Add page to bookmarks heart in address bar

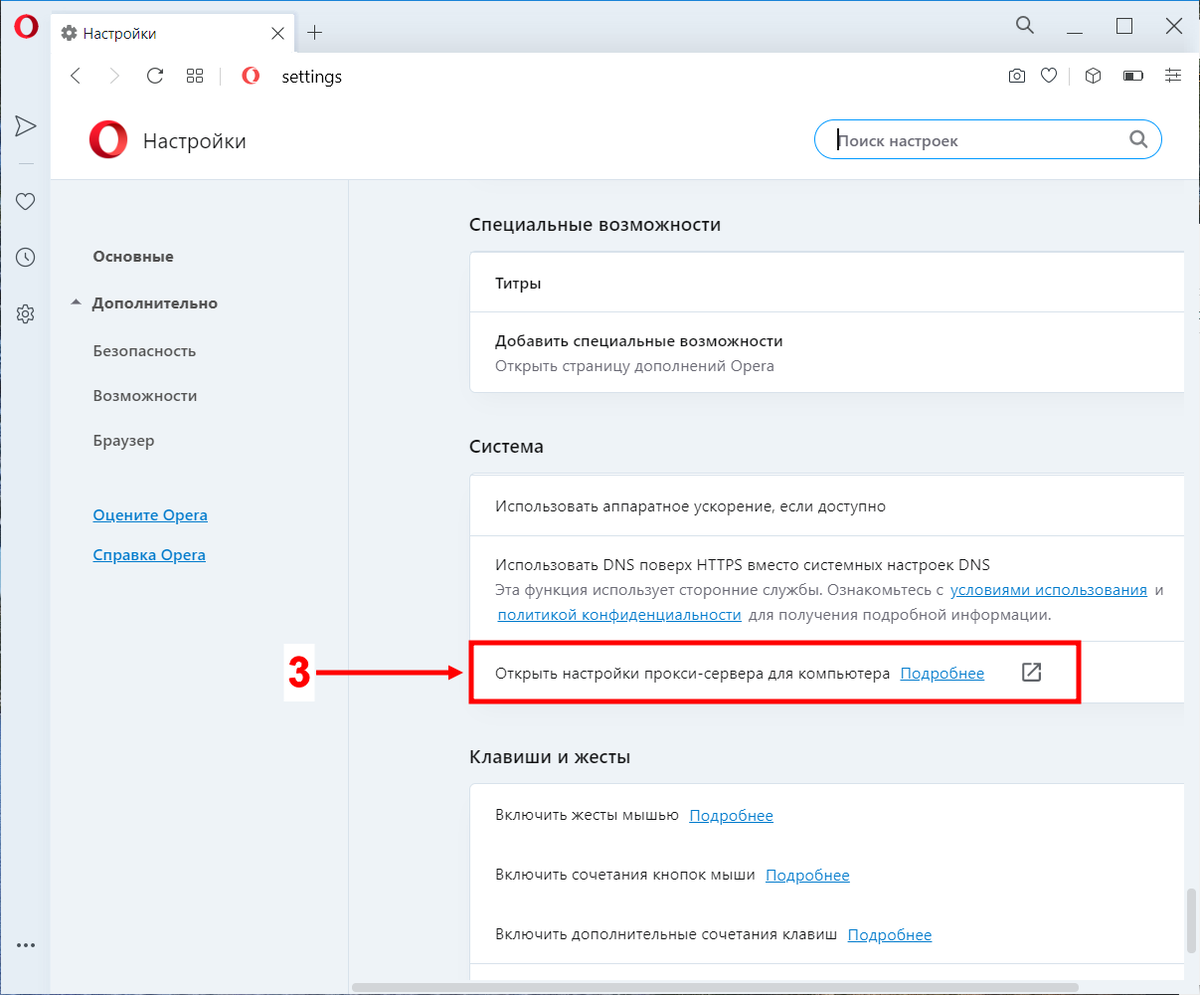click(1049, 76)
